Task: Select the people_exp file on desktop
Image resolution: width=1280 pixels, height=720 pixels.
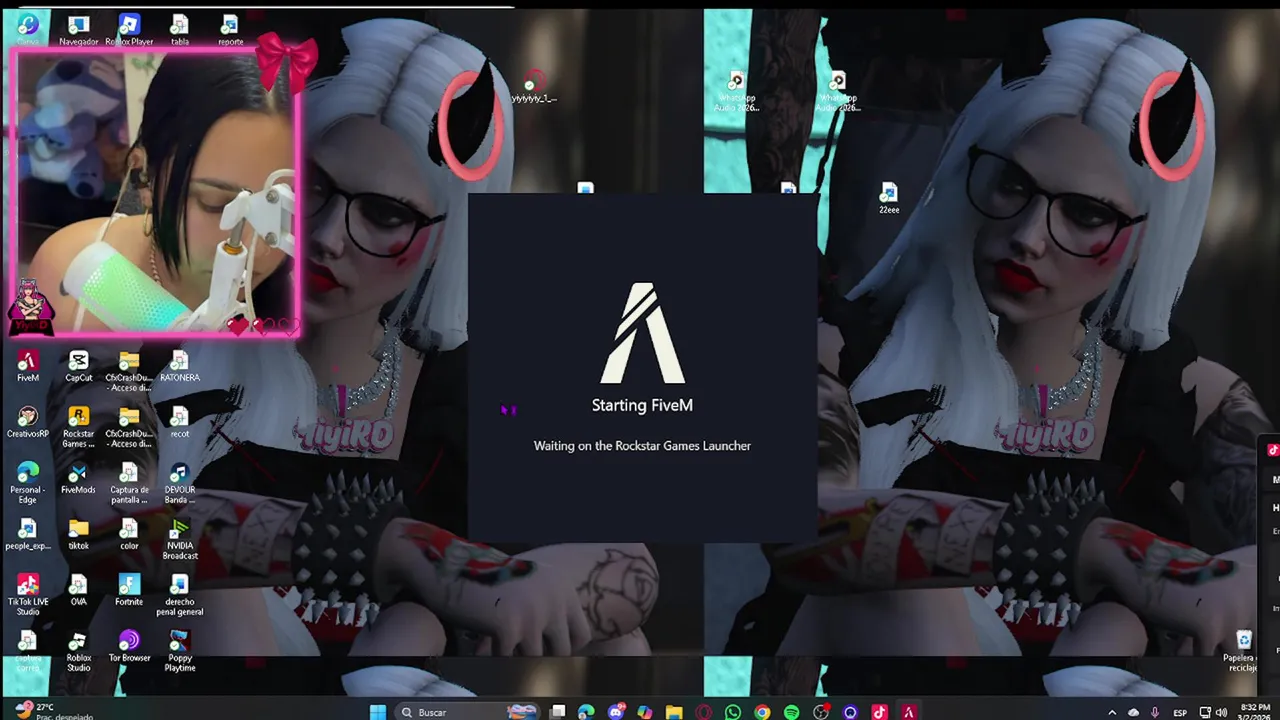Action: click(x=28, y=534)
